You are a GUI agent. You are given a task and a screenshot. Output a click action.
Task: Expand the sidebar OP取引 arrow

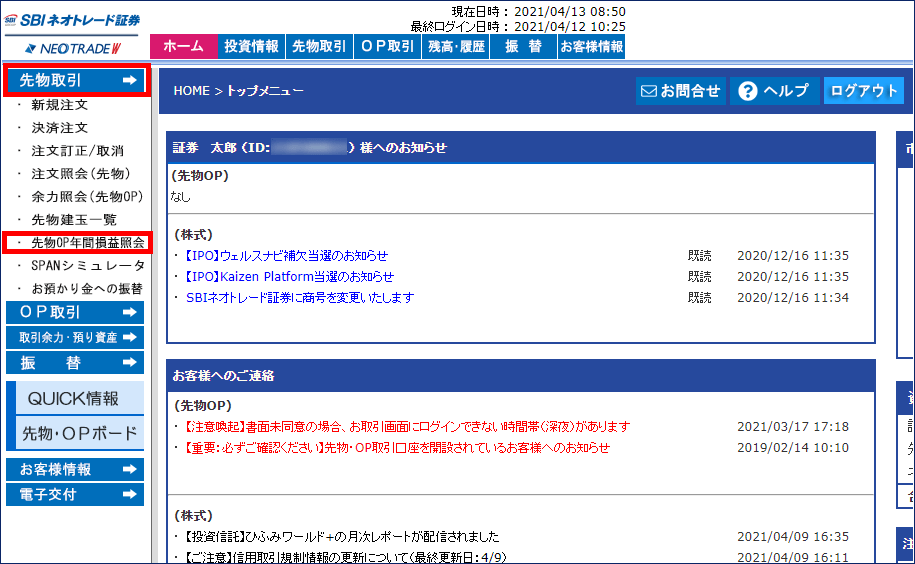[130, 312]
